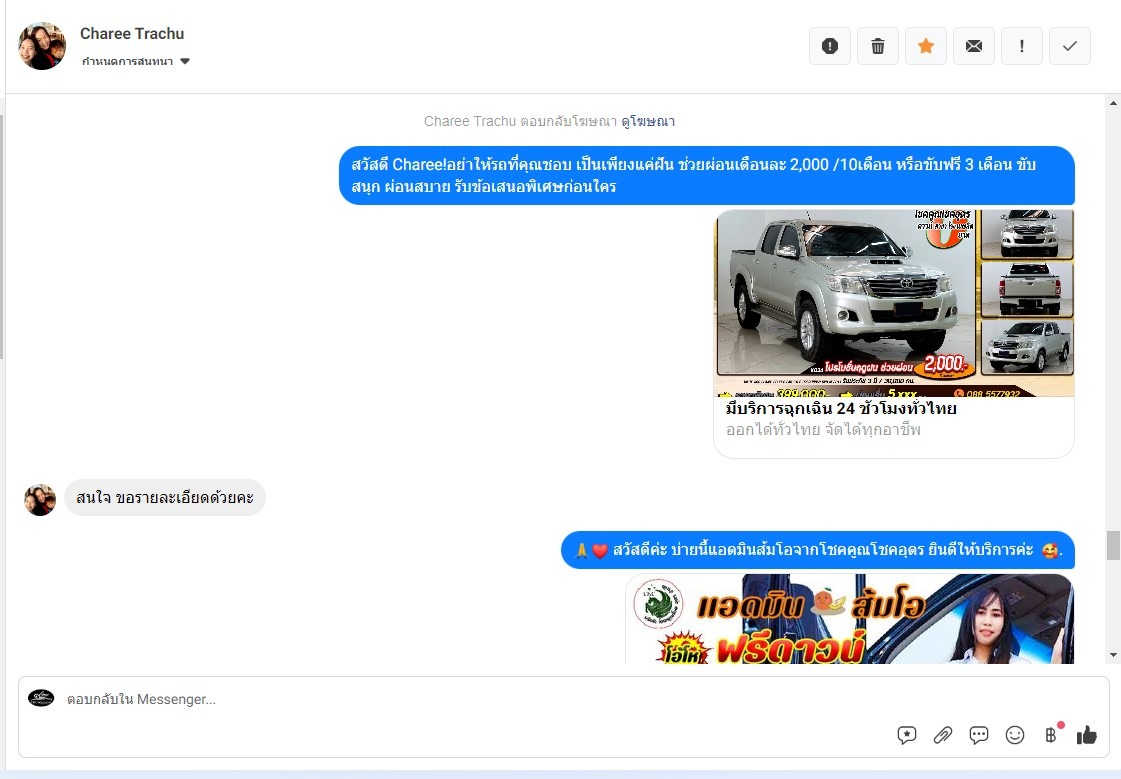Screen dimensions: 1121x779
Task: Open the emoji picker smiley icon
Action: [1015, 735]
